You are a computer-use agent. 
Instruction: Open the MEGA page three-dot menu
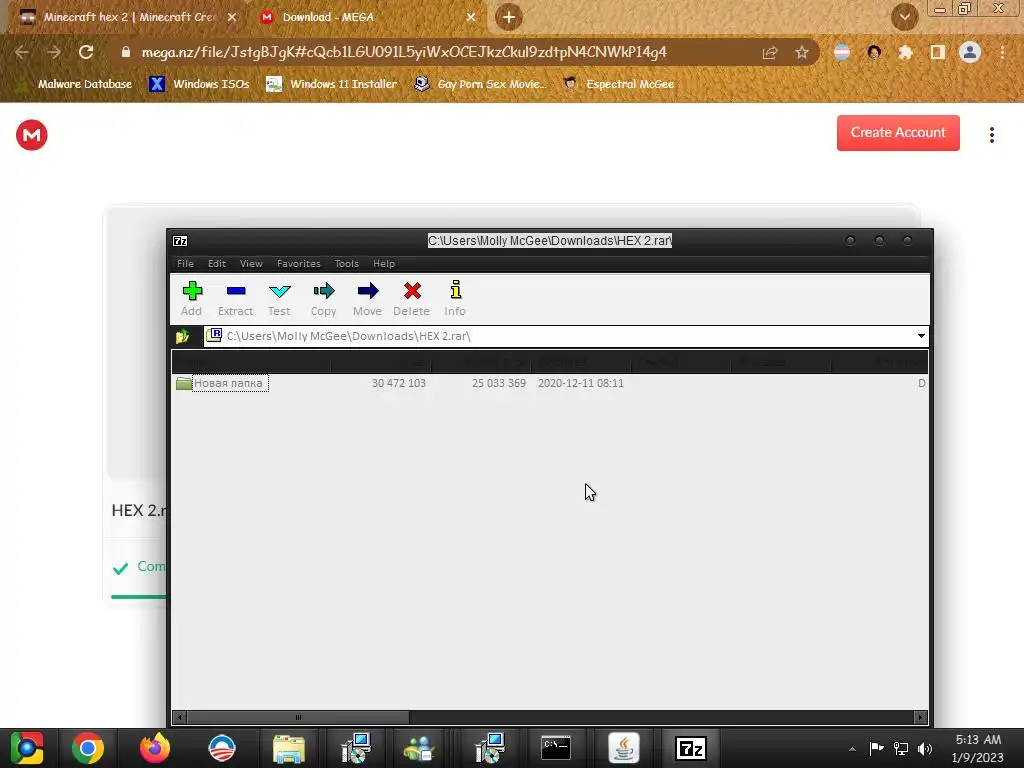tap(991, 135)
